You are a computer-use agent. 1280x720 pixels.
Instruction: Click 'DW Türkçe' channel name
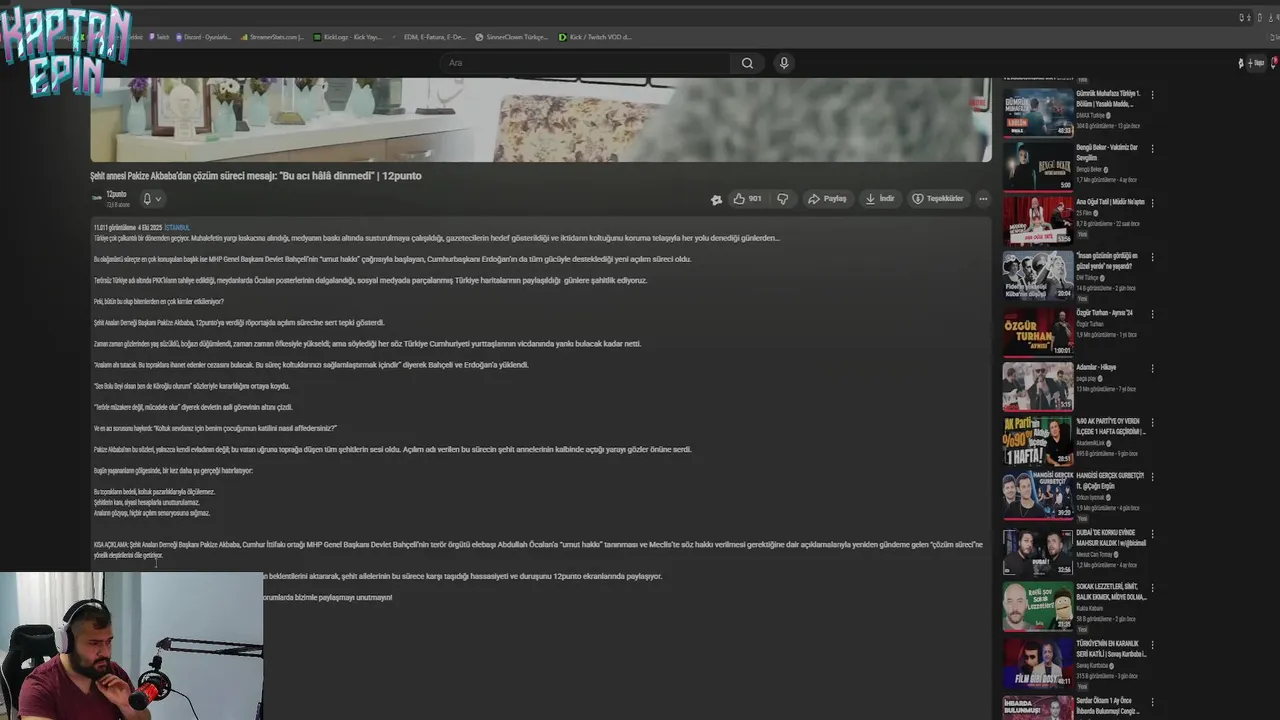pyautogui.click(x=1087, y=277)
